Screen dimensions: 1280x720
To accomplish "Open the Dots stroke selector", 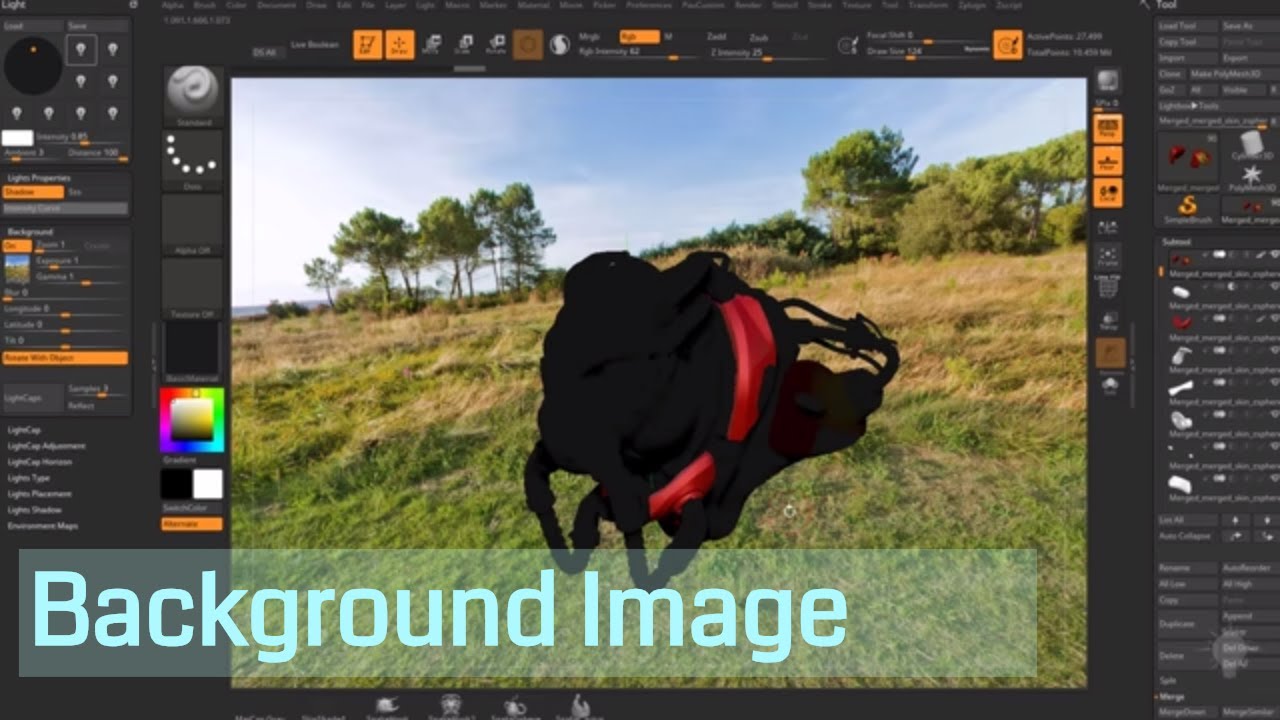I will tap(192, 160).
